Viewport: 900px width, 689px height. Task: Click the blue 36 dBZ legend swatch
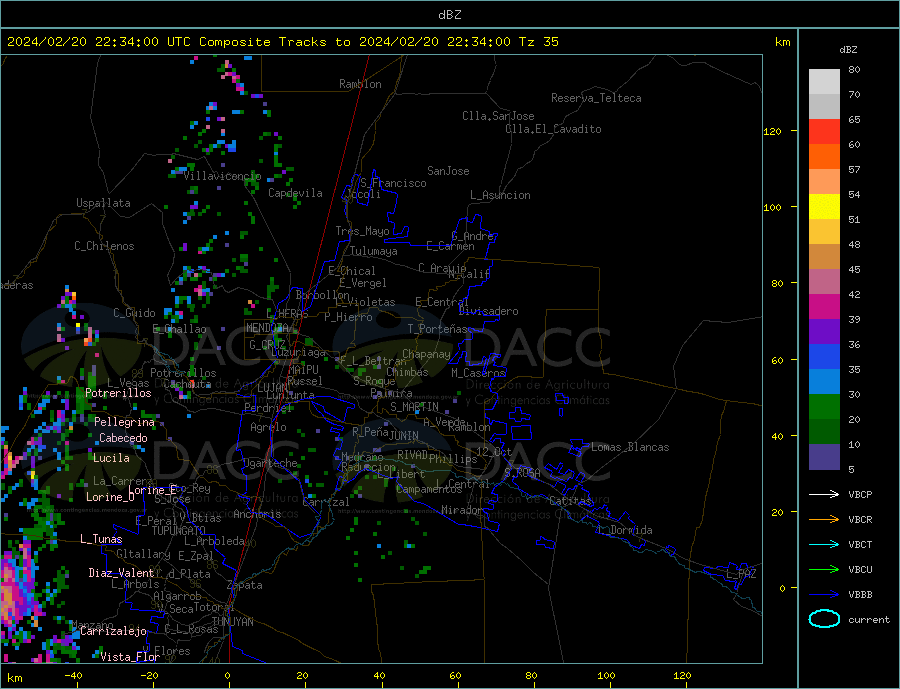pyautogui.click(x=824, y=357)
